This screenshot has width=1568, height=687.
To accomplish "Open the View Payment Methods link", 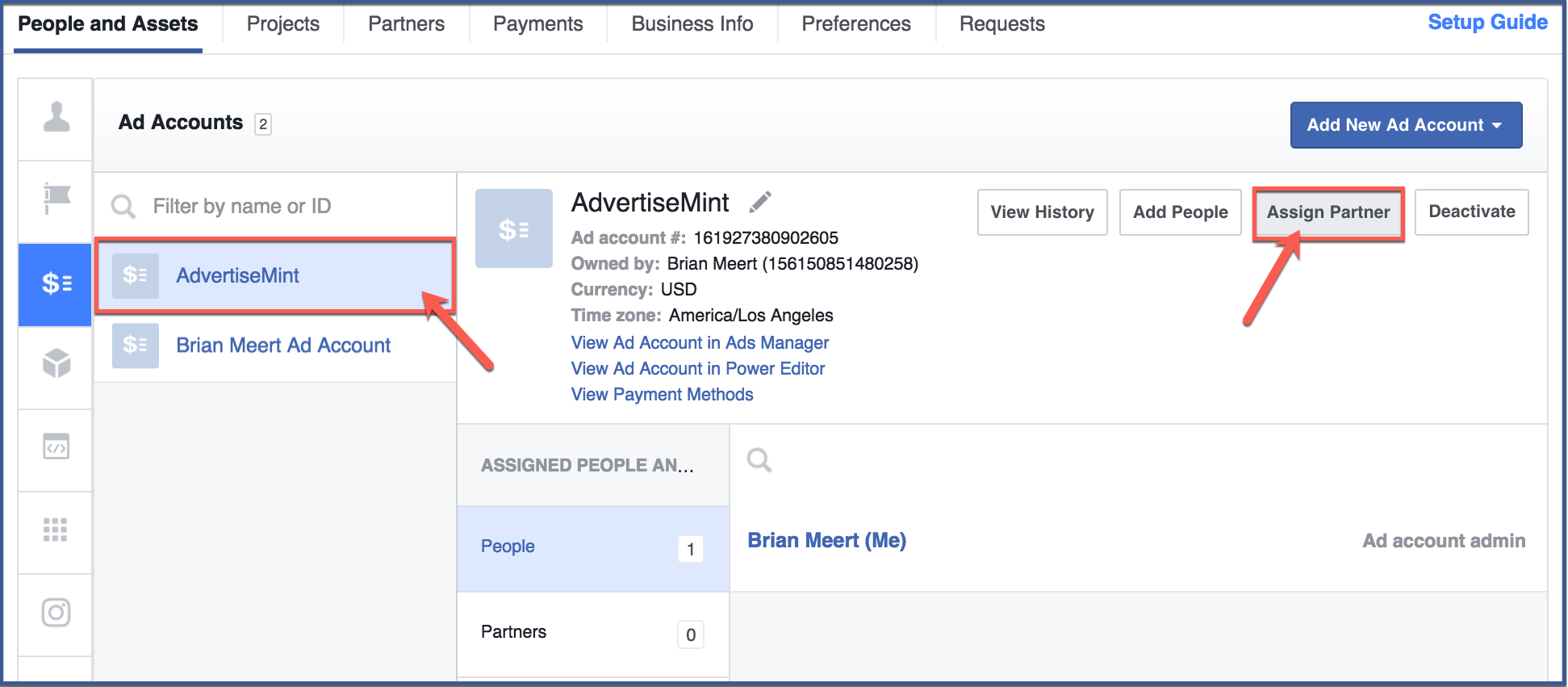I will click(x=662, y=395).
